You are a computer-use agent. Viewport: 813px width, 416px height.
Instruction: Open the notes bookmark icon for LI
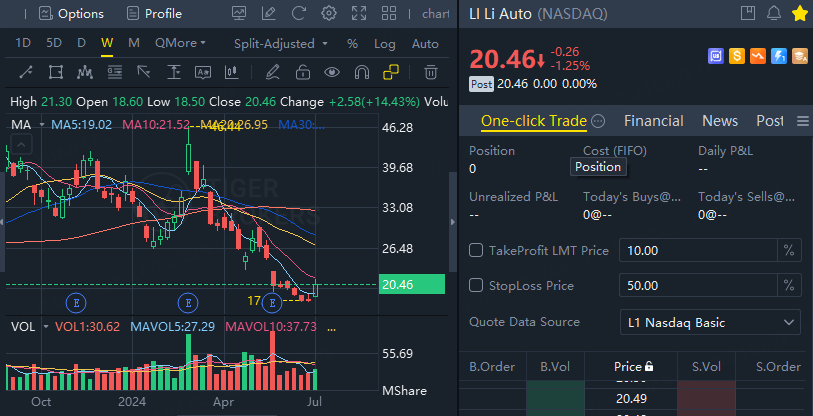748,13
